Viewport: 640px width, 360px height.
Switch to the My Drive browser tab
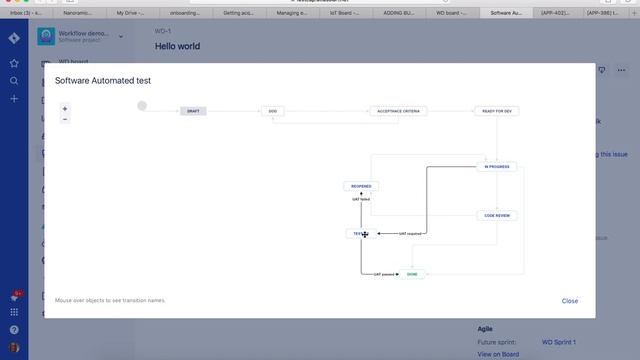pyautogui.click(x=130, y=13)
